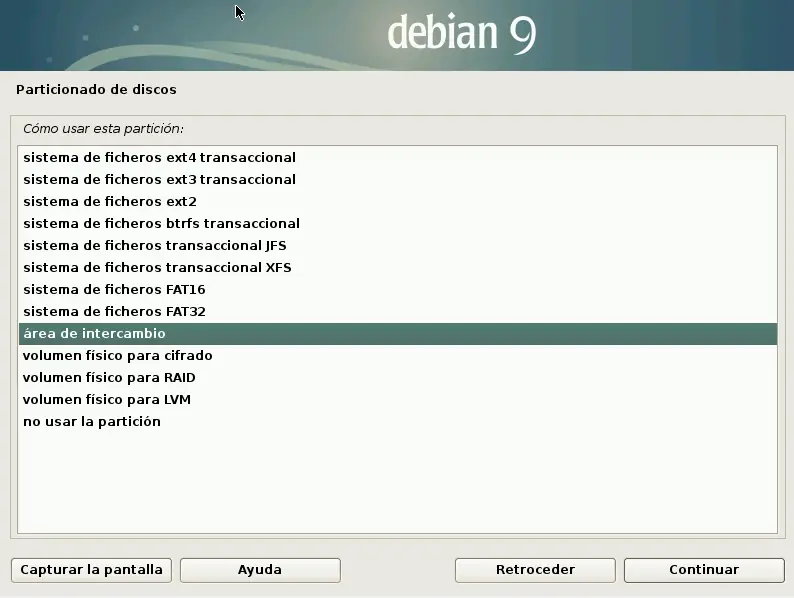Choose no usar la partición
Viewport: 794px width, 598px height.
click(x=398, y=422)
